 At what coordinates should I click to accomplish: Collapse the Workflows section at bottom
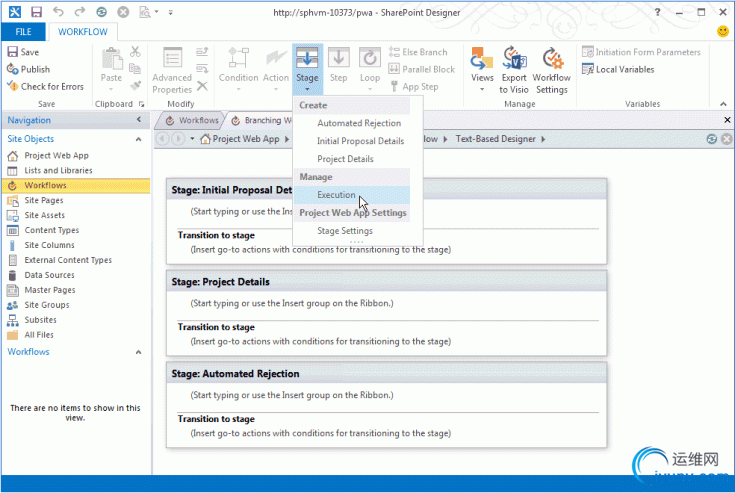click(x=139, y=352)
